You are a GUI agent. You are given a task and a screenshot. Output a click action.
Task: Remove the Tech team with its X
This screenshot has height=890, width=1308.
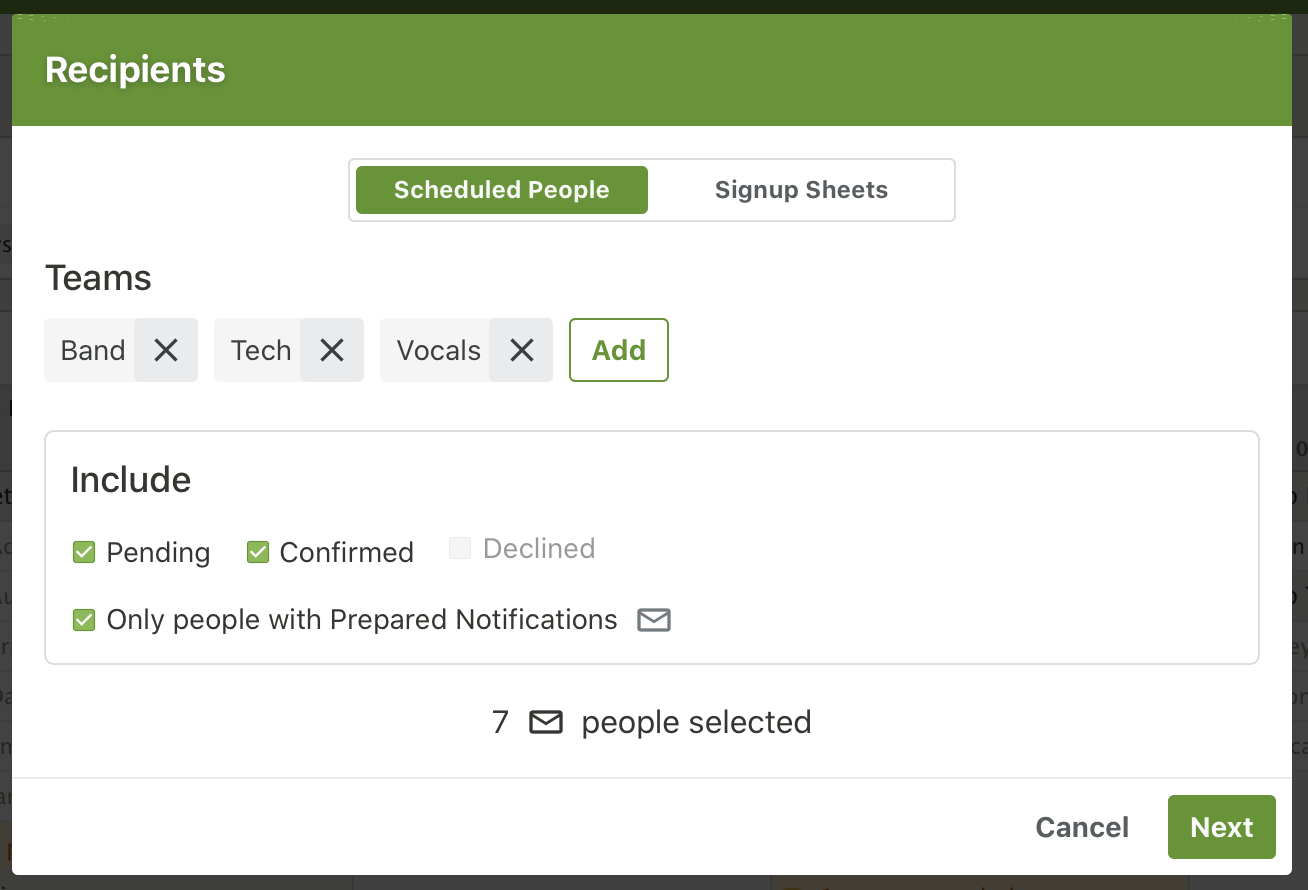click(x=332, y=350)
